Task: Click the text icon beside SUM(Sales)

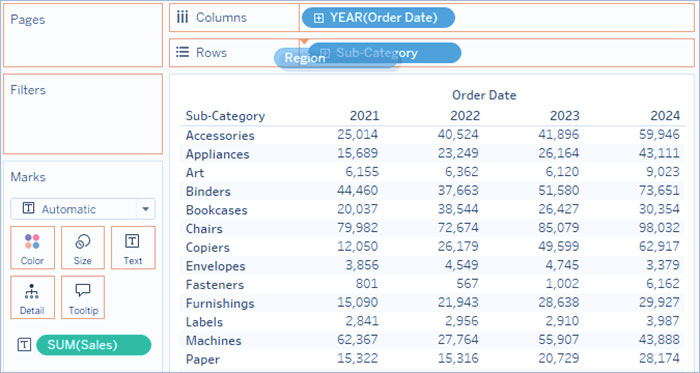Action: pos(24,344)
